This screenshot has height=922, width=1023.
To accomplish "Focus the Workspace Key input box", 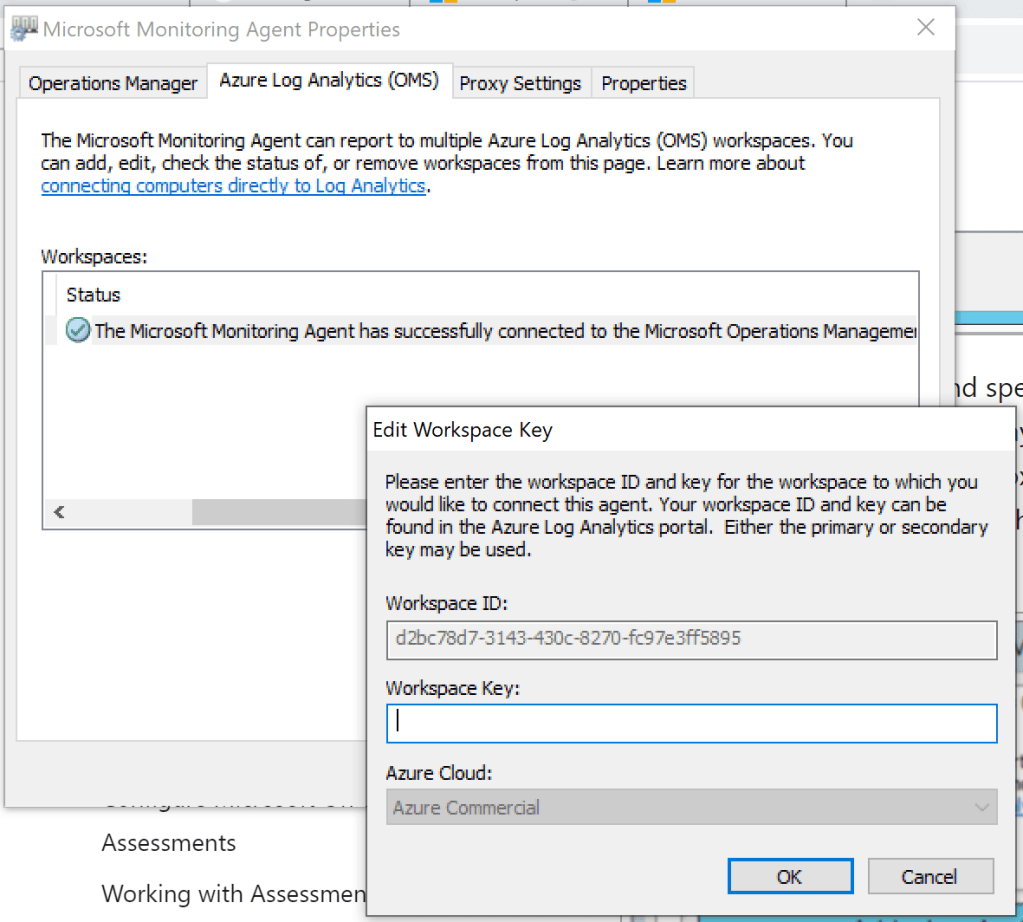I will tap(691, 723).
